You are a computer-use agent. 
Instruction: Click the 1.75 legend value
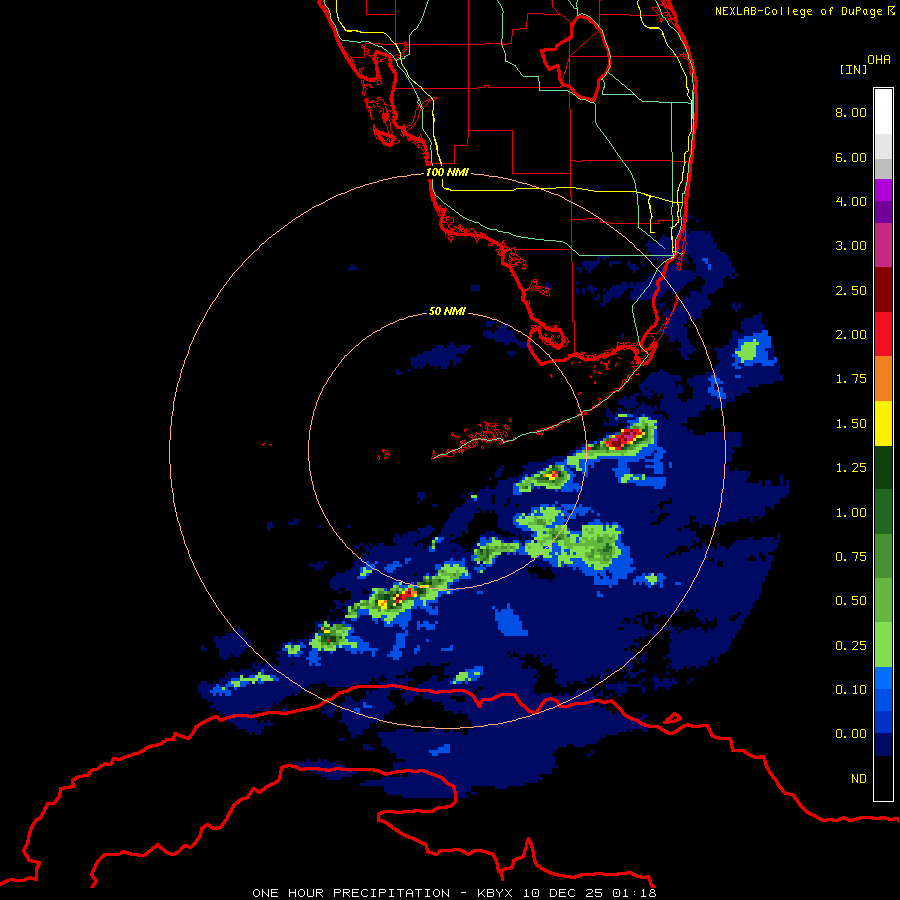[x=851, y=379]
